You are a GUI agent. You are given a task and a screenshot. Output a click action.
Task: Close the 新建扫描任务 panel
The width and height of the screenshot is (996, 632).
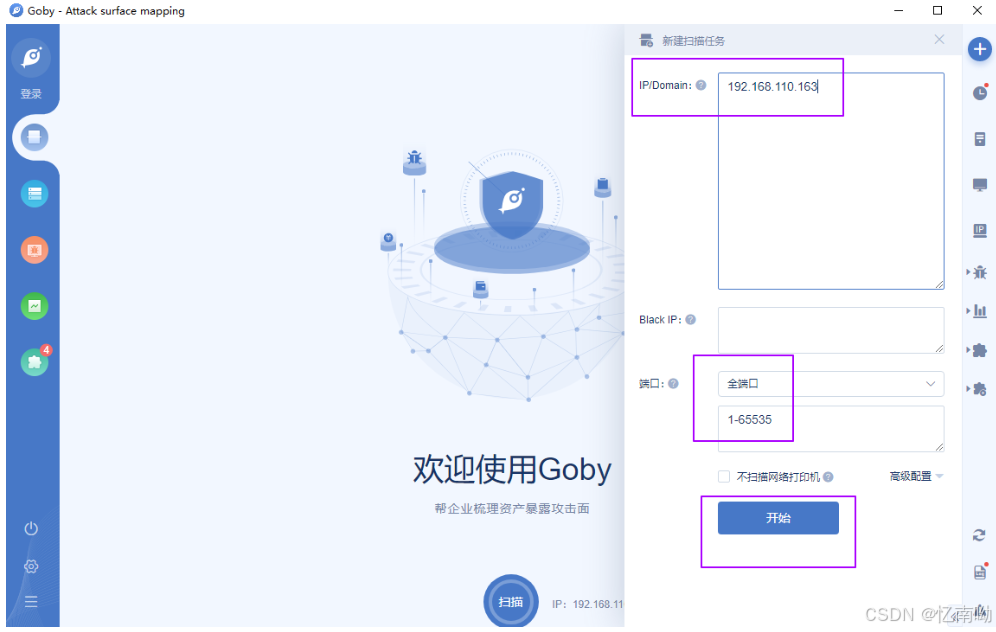939,39
